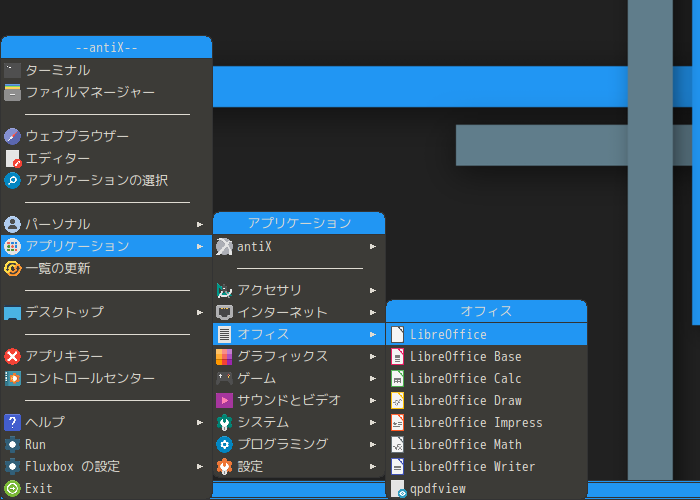Click the --antiX-- menu title bar
Image resolution: width=700 pixels, height=500 pixels.
click(106, 47)
